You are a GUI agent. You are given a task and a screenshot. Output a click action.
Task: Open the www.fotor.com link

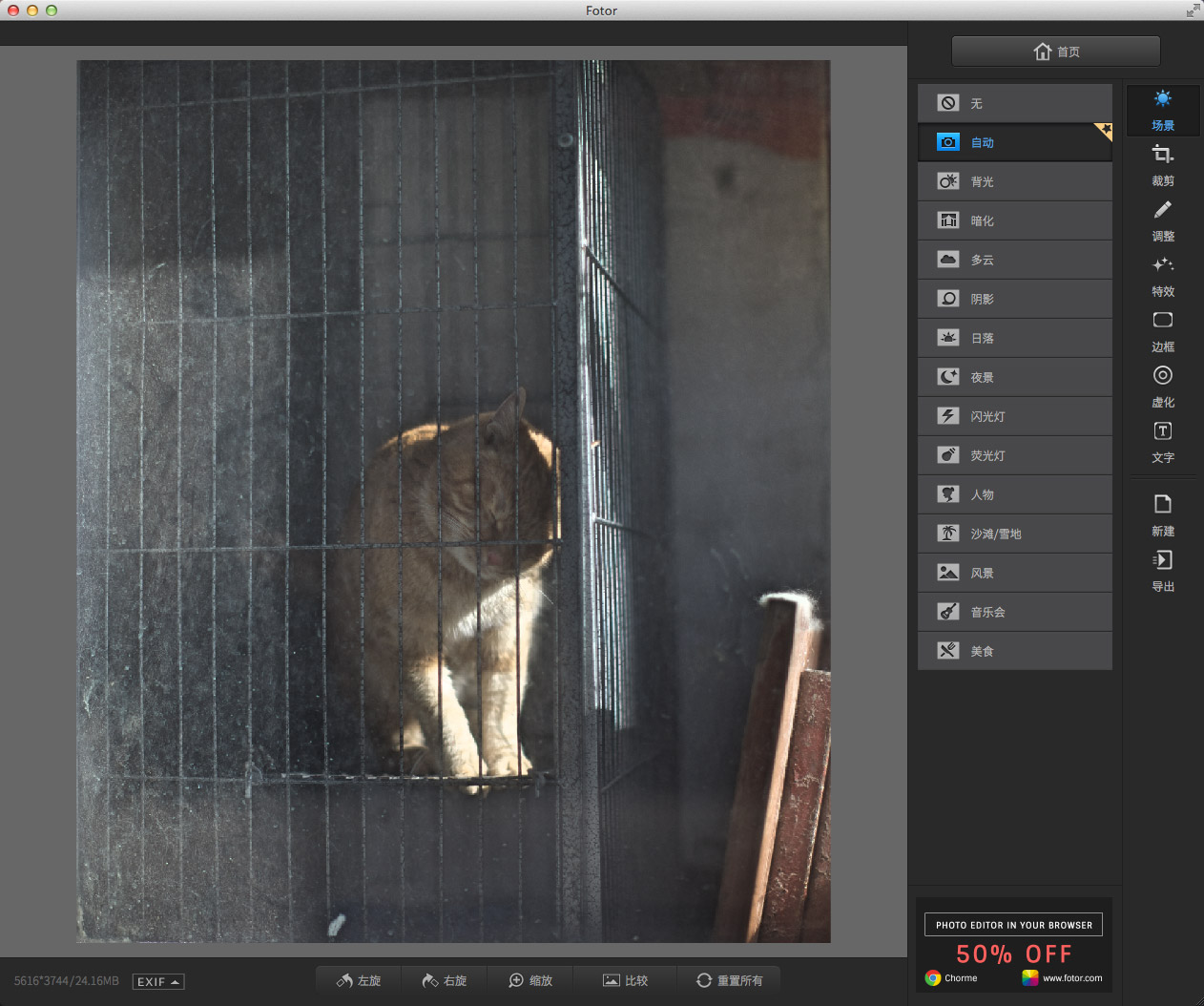(x=1062, y=977)
